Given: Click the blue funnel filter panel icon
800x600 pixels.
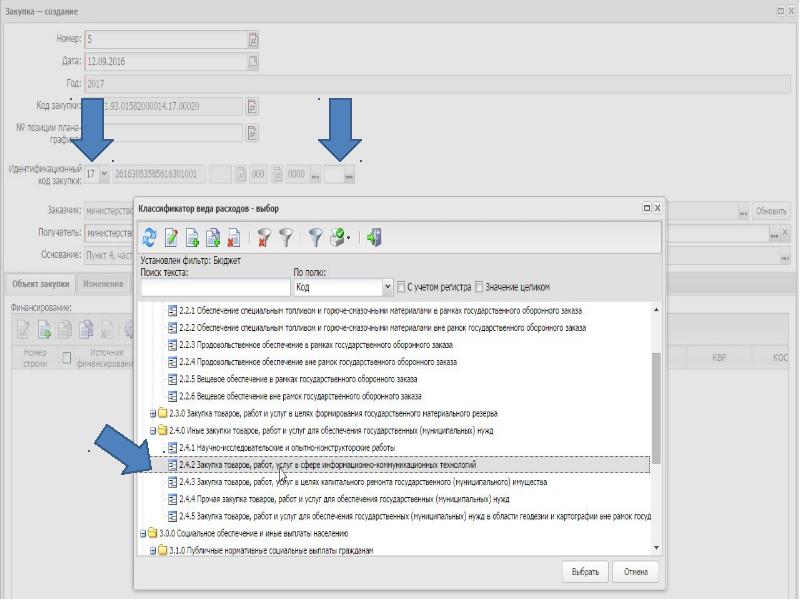Looking at the screenshot, I should pos(316,237).
